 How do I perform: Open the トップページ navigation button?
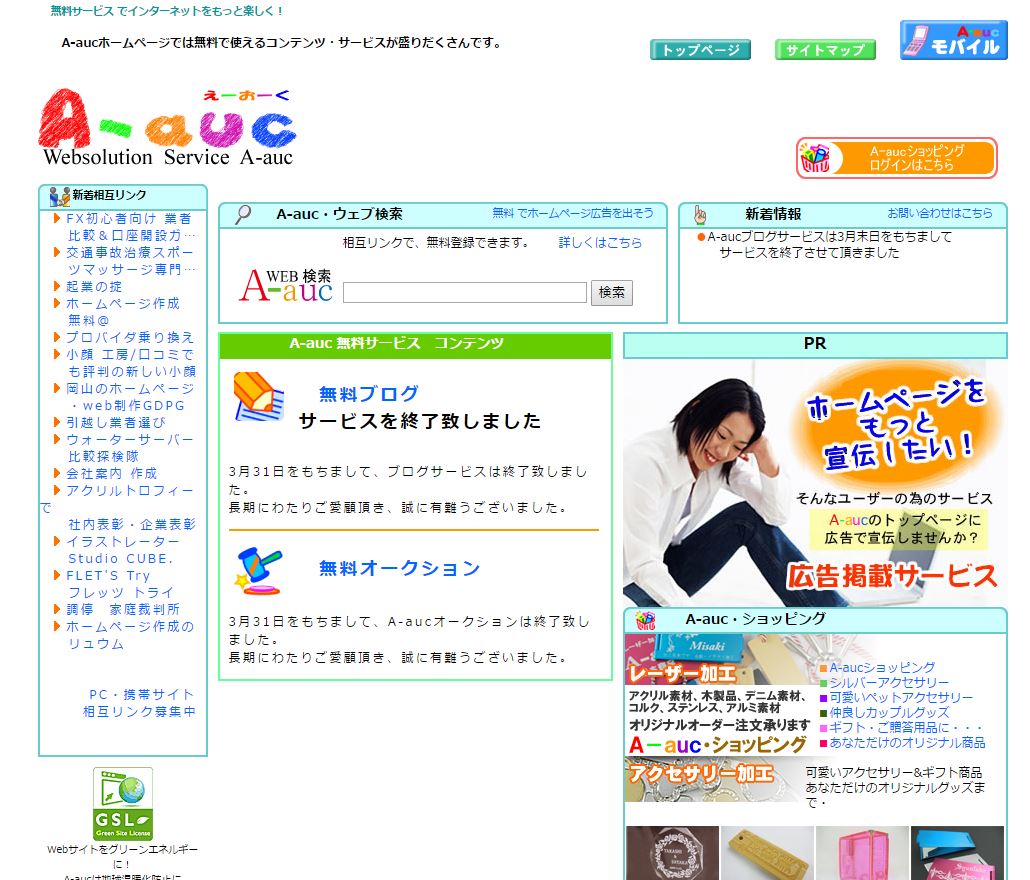coord(700,50)
